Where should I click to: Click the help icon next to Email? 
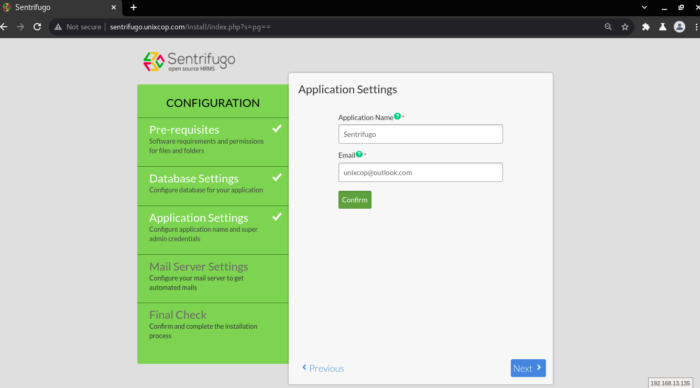coord(359,154)
